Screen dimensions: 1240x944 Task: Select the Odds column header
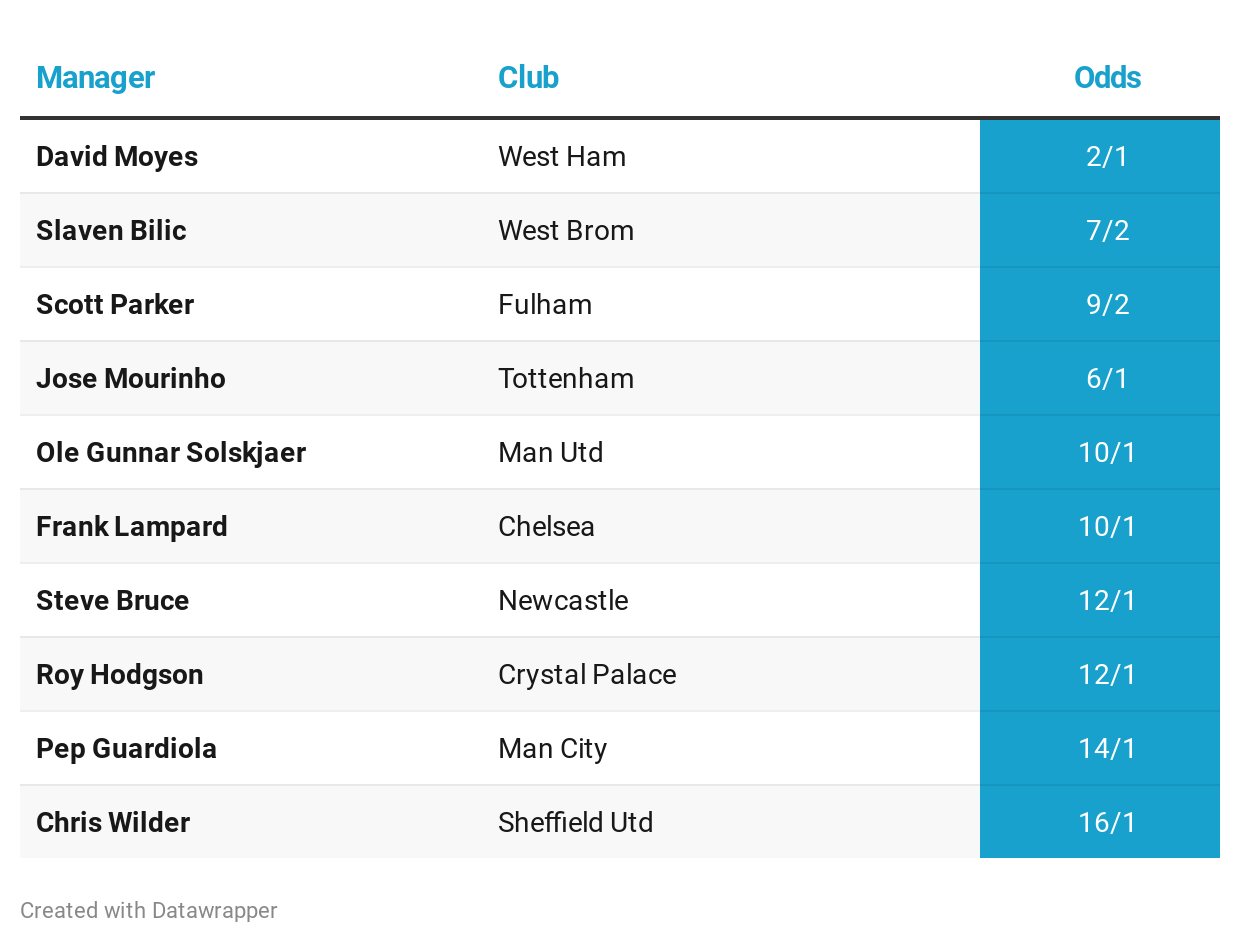tap(1107, 77)
